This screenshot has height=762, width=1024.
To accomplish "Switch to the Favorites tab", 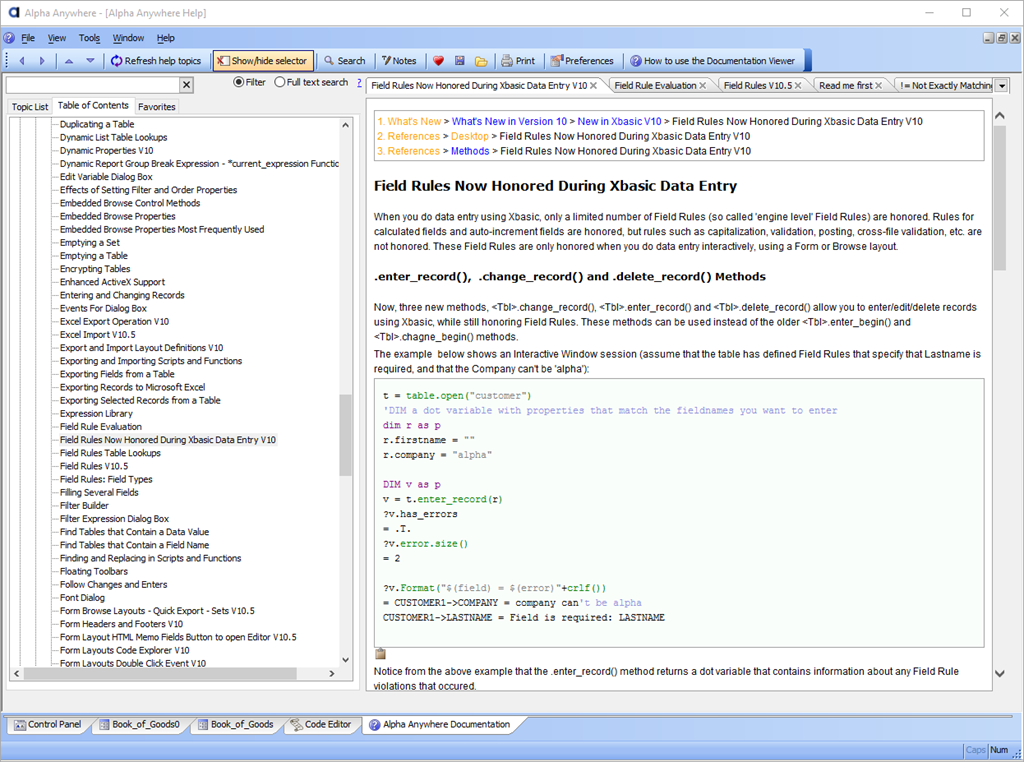I will (x=156, y=106).
